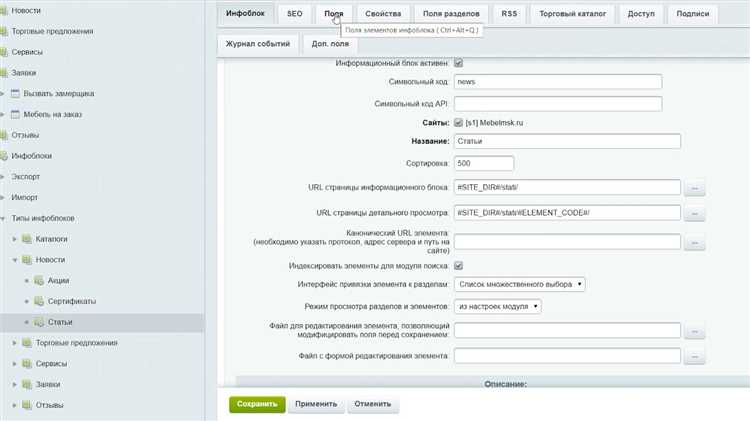Collapse the Новости tree node

[x=14, y=260]
